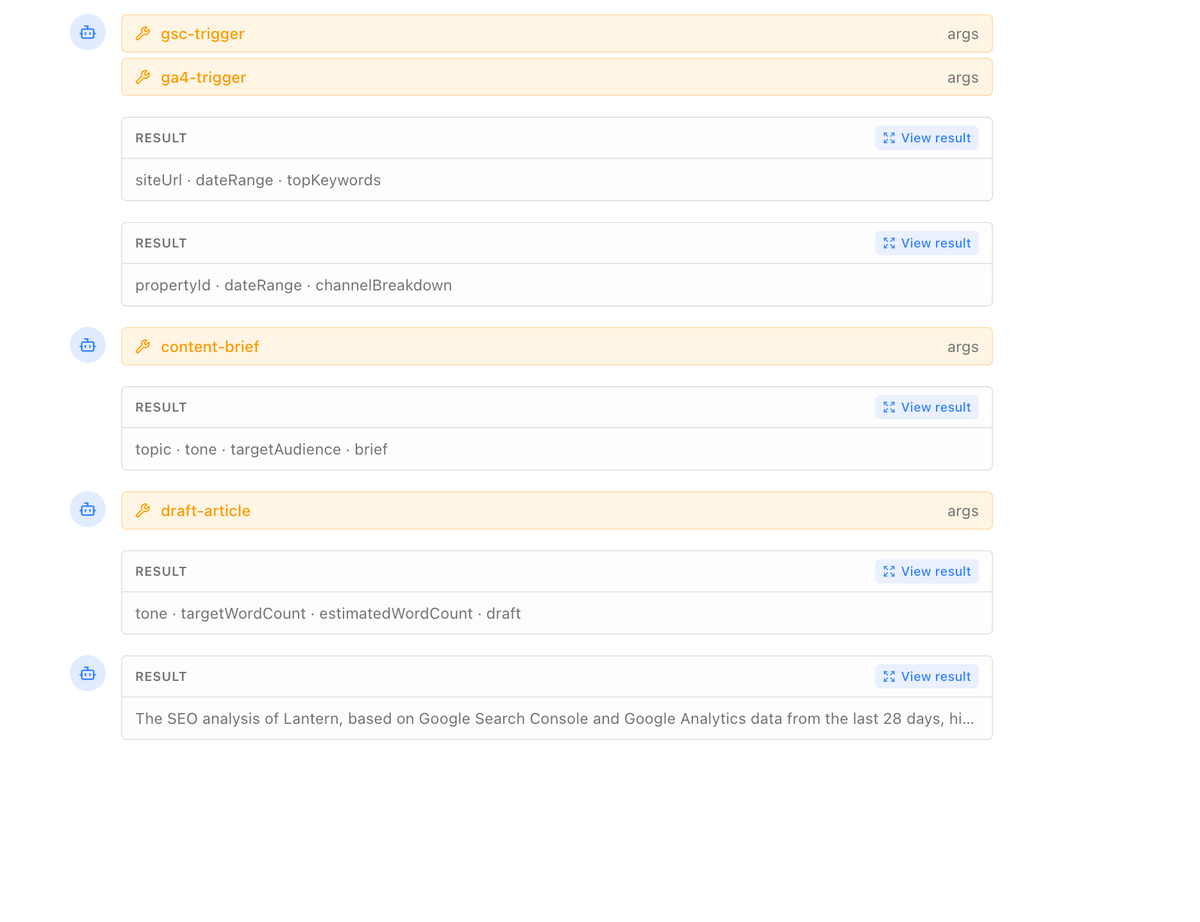The image size is (1200, 922).
Task: Expand the ga4-trigger tool call details
Action: (557, 77)
